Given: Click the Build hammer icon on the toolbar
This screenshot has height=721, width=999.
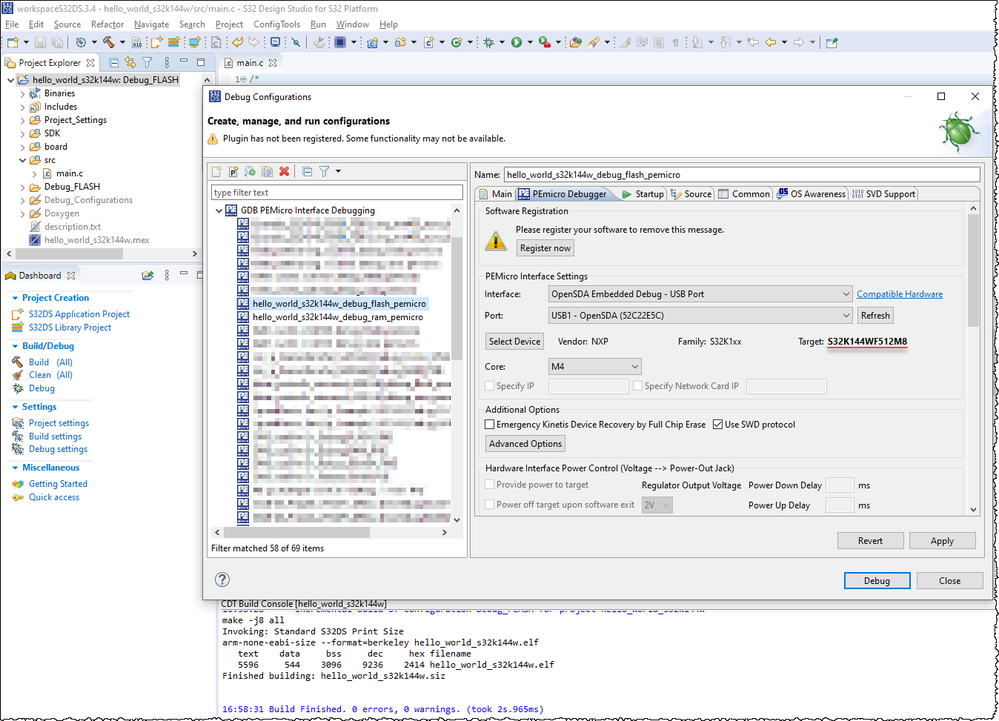Looking at the screenshot, I should pos(108,42).
